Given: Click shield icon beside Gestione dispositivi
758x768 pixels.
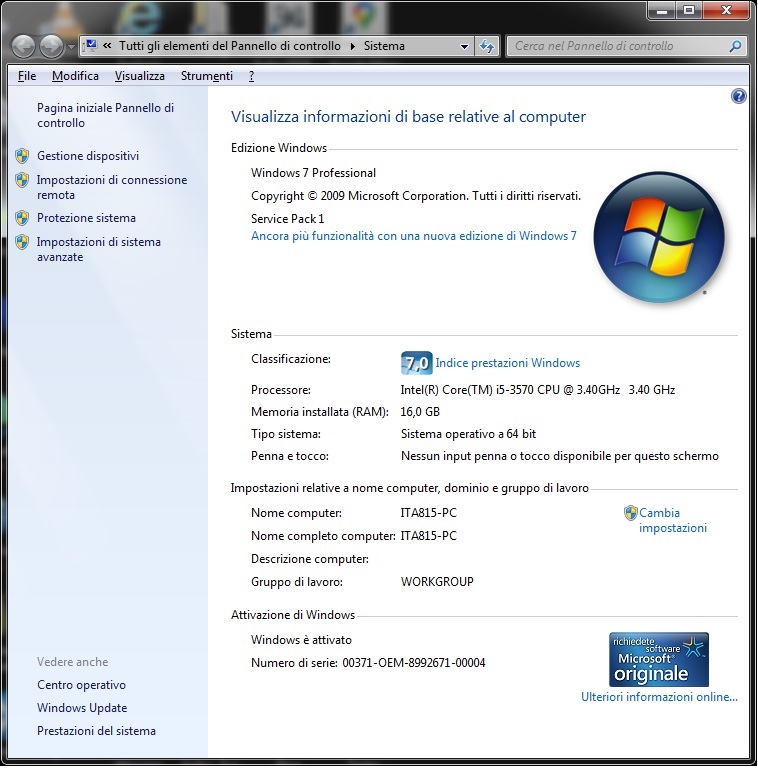Looking at the screenshot, I should point(22,156).
